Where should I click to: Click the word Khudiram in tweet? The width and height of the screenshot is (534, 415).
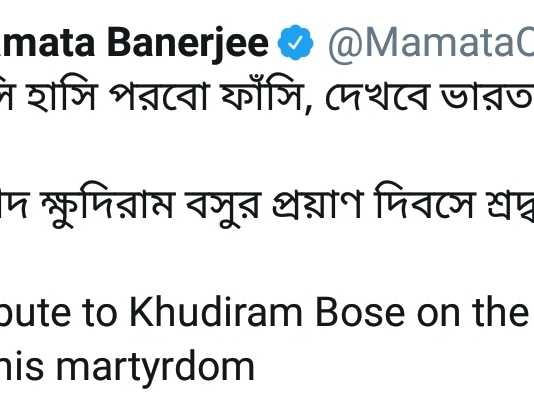point(216,312)
